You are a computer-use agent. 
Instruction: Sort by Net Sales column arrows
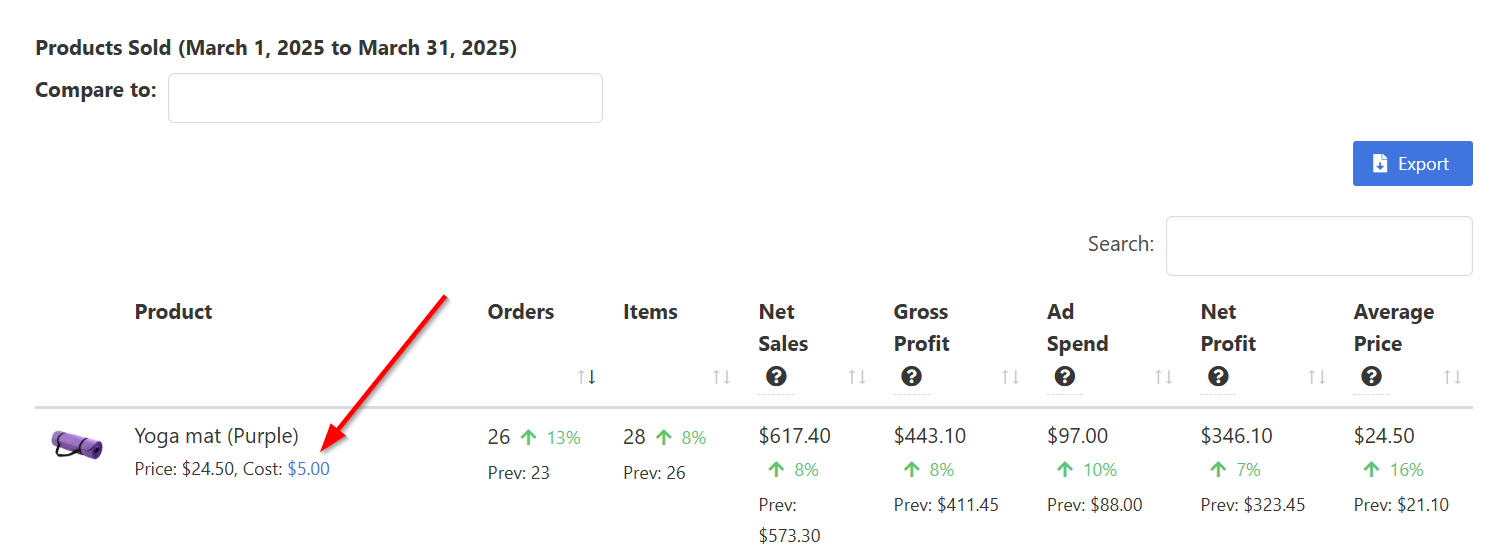(x=857, y=377)
